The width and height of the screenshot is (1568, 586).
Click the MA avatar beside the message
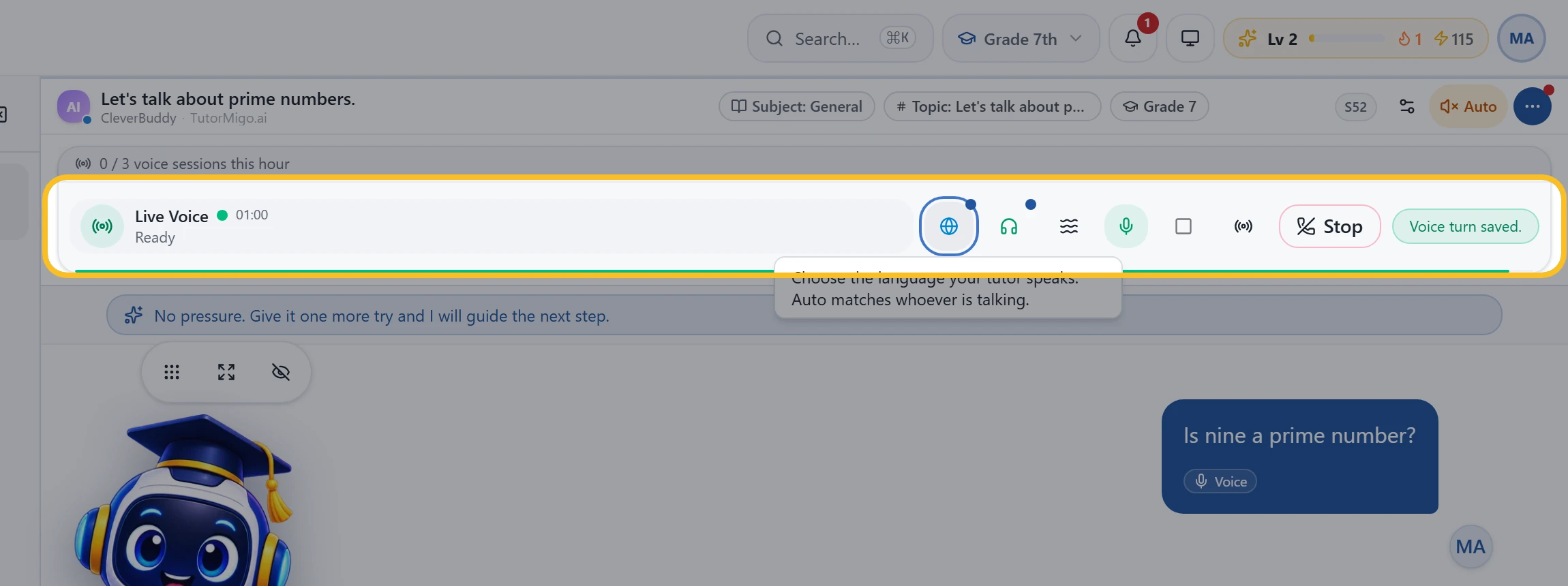point(1471,546)
